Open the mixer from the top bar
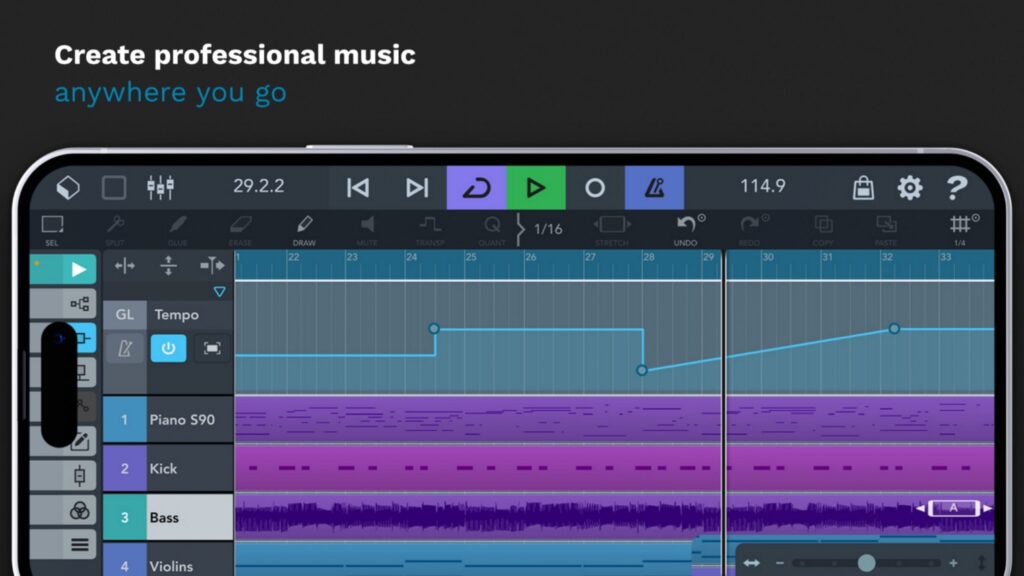 (160, 187)
